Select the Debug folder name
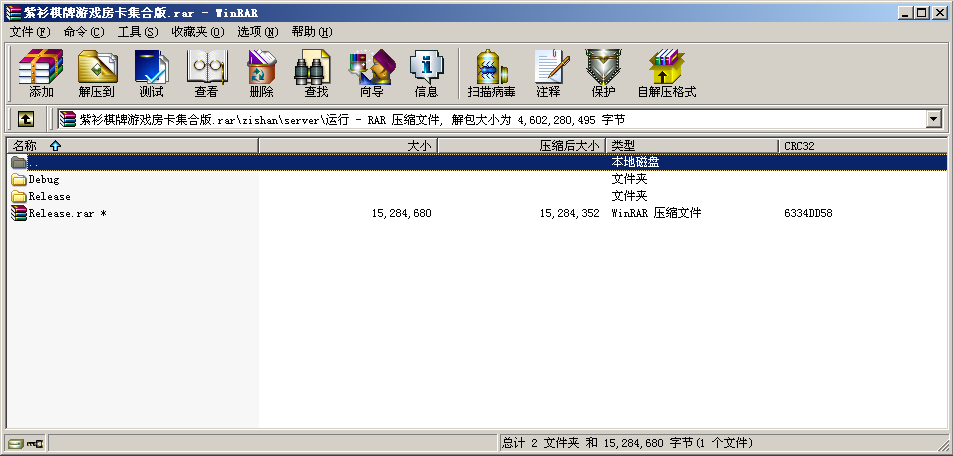Viewport: 953px width, 456px height. tap(44, 179)
